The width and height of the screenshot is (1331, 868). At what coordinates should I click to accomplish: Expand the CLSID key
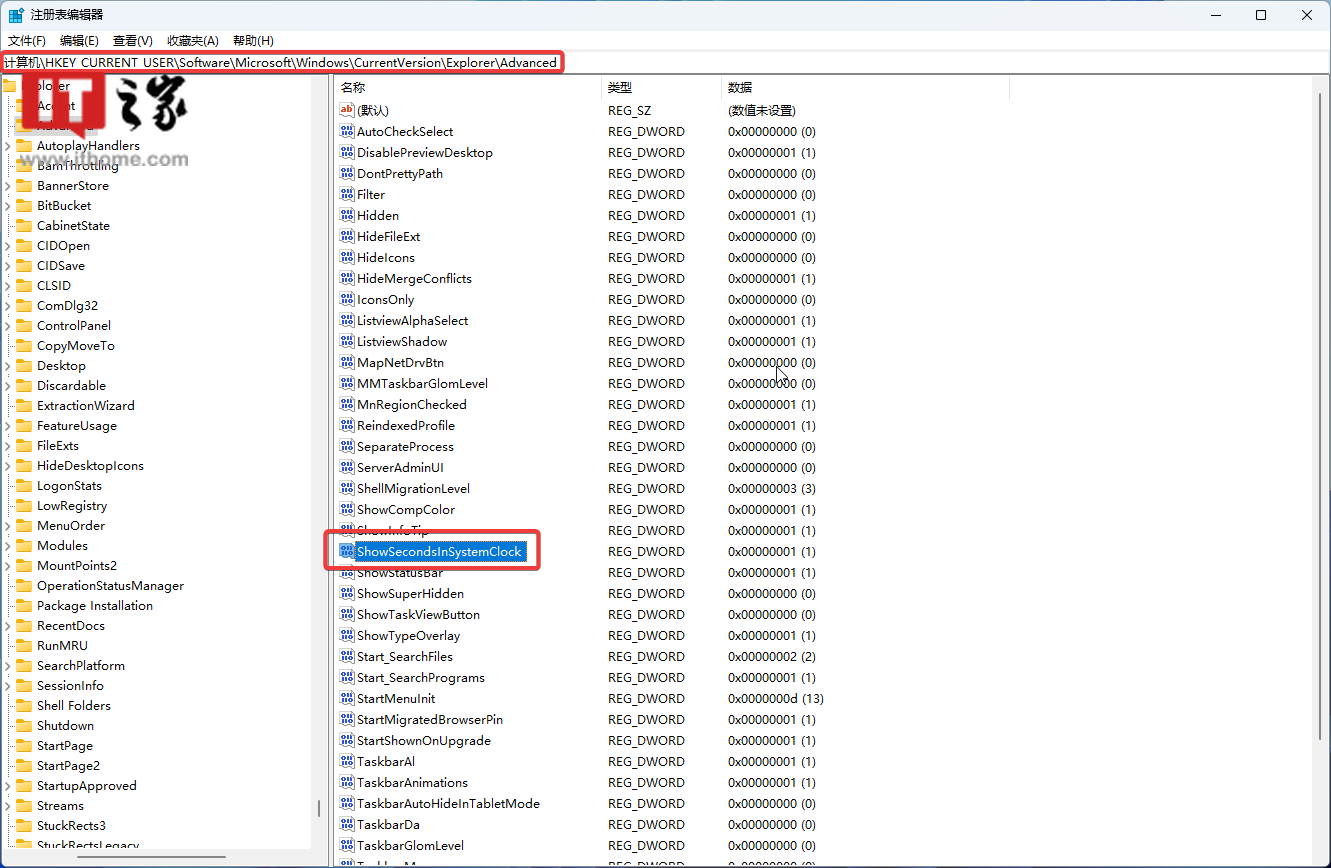(8, 285)
